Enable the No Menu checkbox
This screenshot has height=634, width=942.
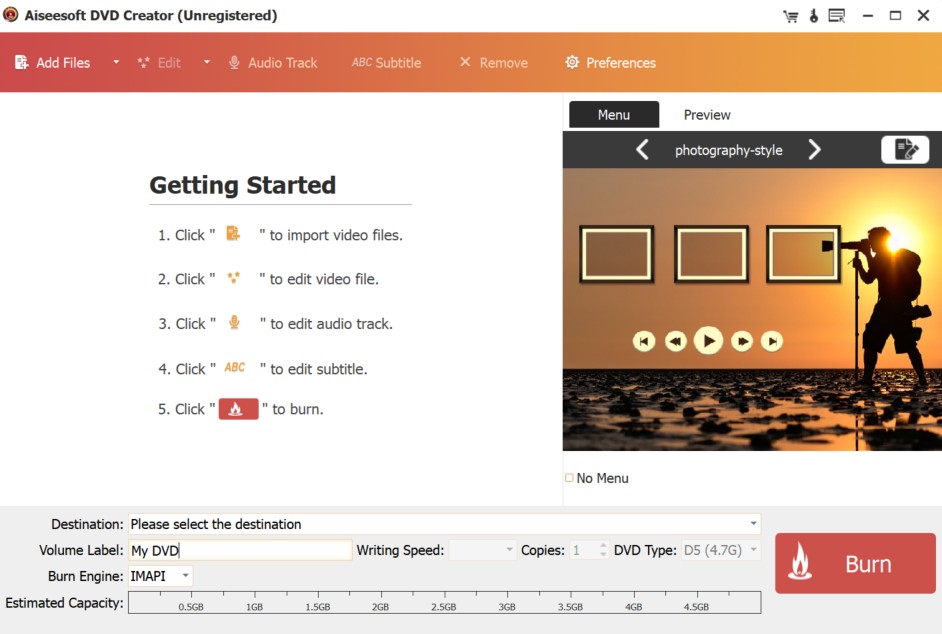[x=569, y=478]
